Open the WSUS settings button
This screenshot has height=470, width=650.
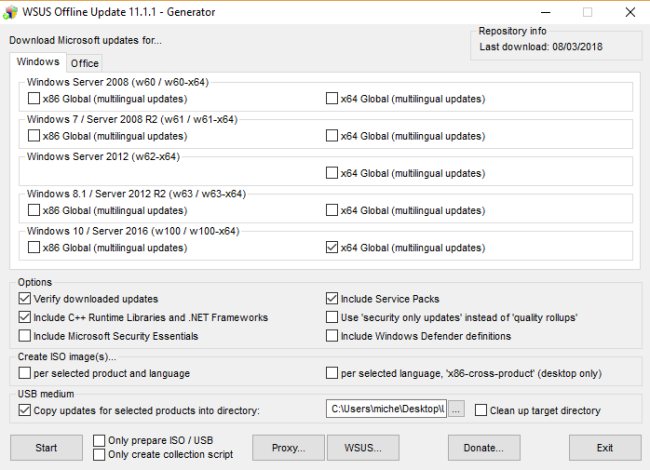coord(363,448)
